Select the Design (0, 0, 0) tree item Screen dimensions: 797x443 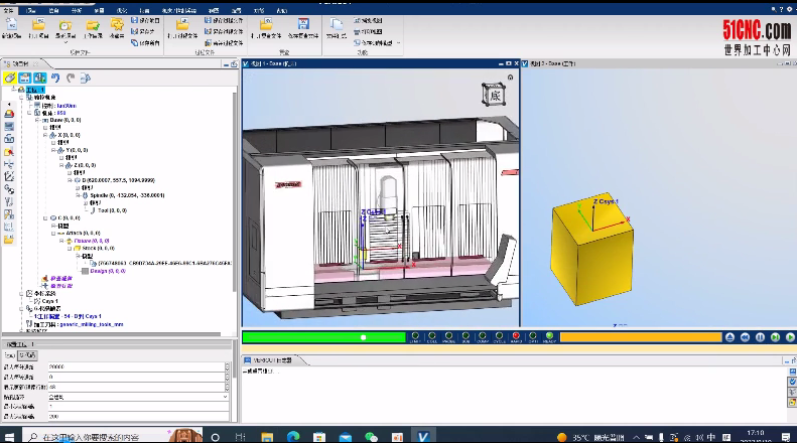[x=104, y=271]
